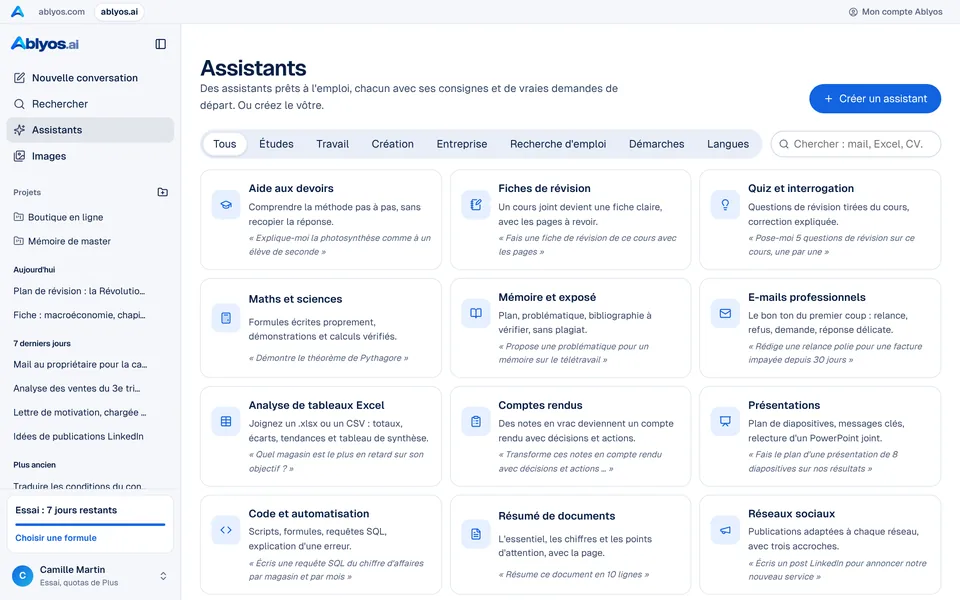Screen dimensions: 960x600
Task: Click the Comptes rendus clipboard icon
Action: coord(476,422)
